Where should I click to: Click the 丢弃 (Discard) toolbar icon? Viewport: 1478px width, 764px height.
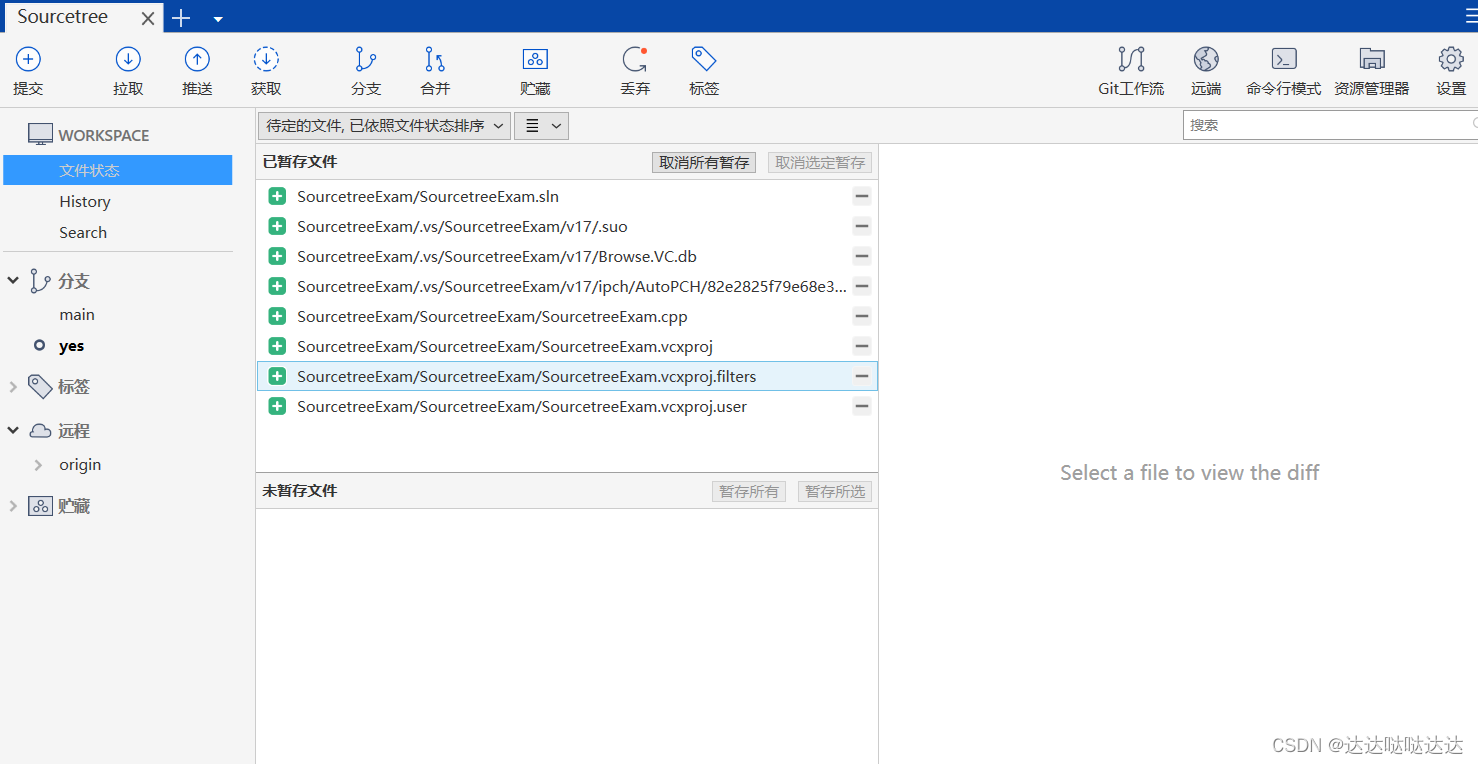(635, 60)
